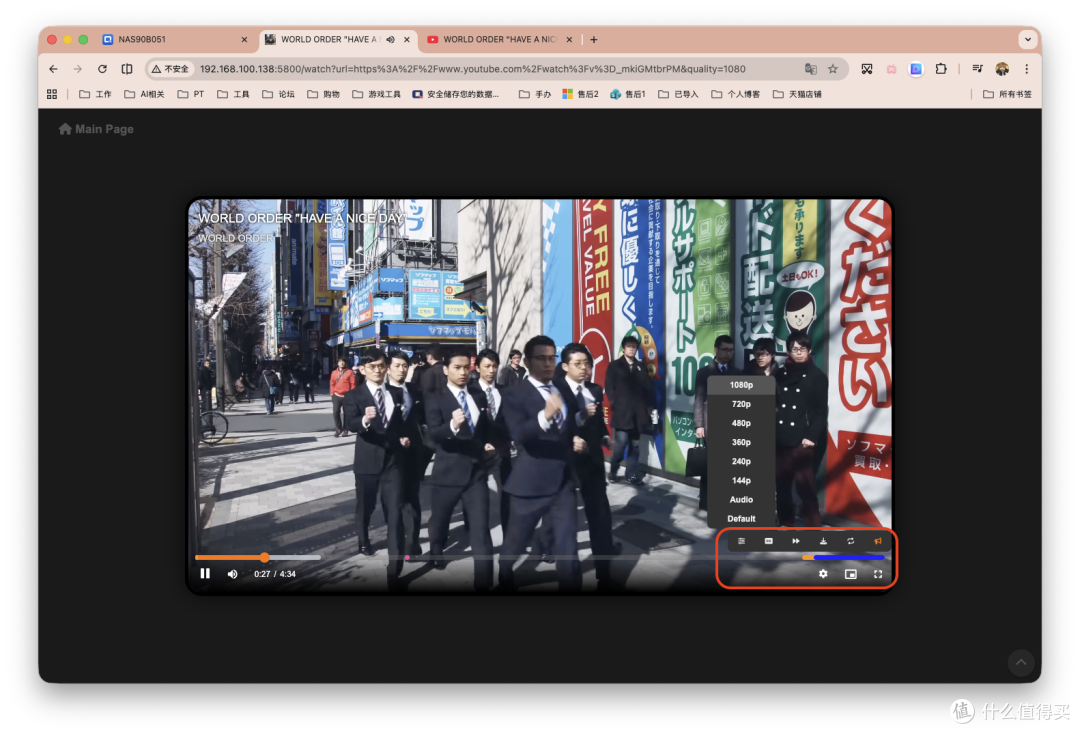This screenshot has height=734, width=1080.
Task: Mute the video volume speaker
Action: pos(233,574)
